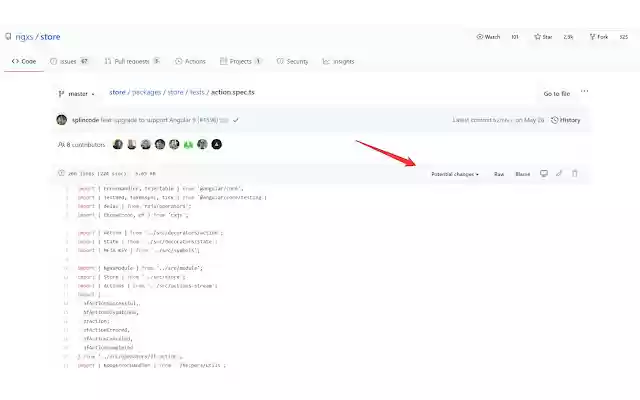Click the action.spec.ts file name

point(233,92)
